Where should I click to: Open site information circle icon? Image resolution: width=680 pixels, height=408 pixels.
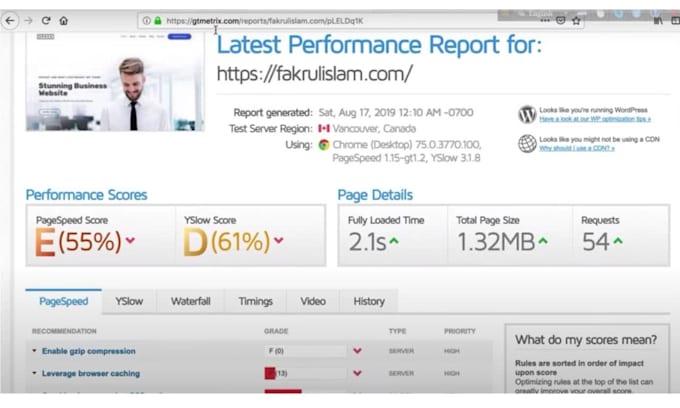pyautogui.click(x=147, y=20)
